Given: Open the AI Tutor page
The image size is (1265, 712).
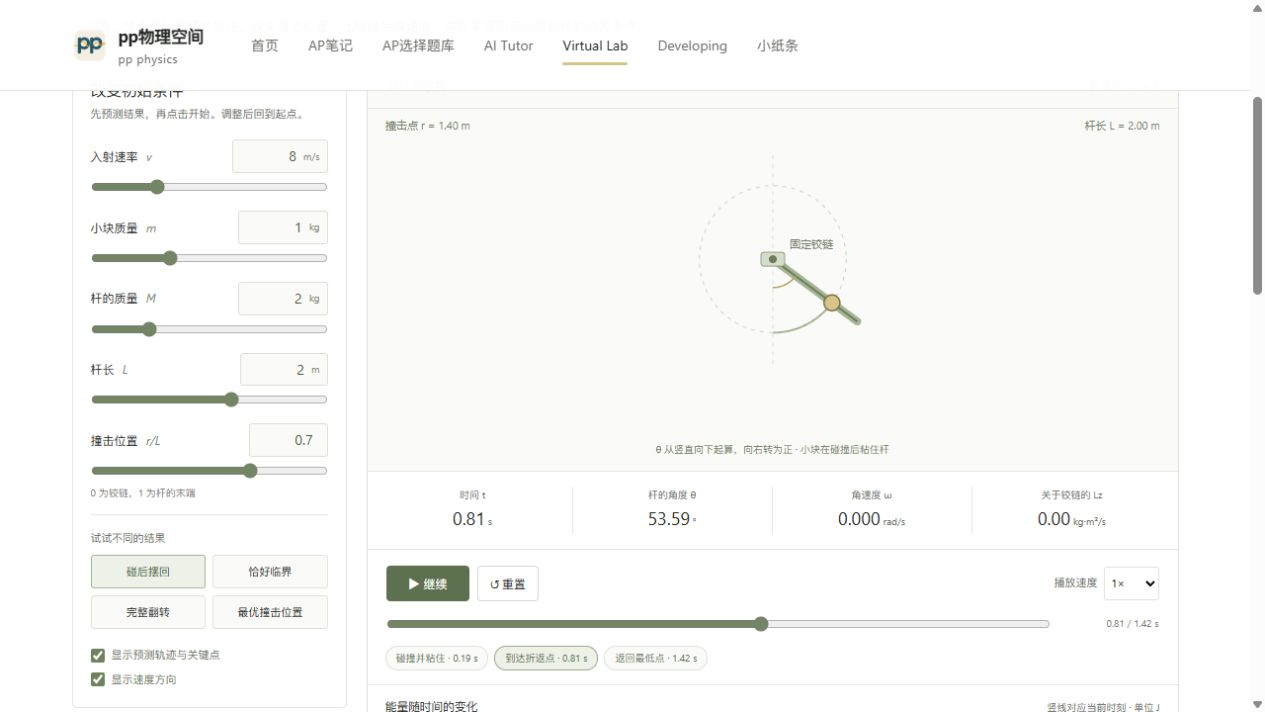Looking at the screenshot, I should (x=508, y=46).
